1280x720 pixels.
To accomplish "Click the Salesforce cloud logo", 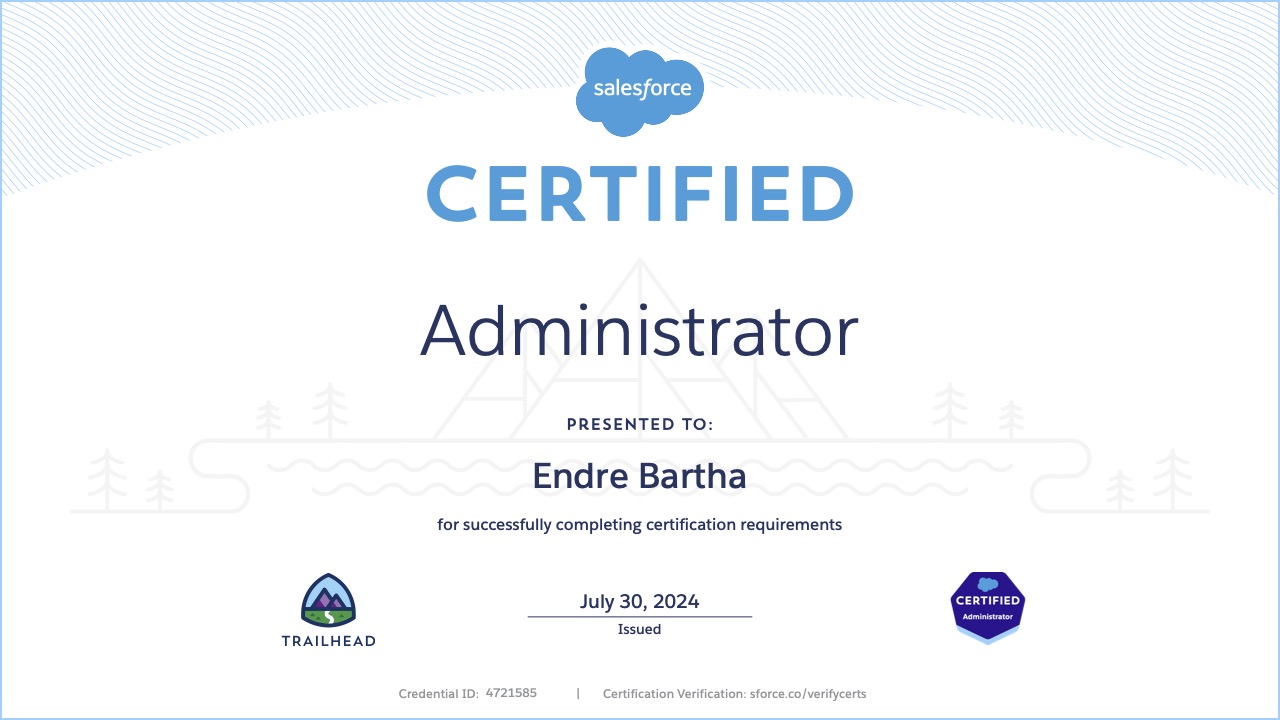I will click(x=640, y=90).
